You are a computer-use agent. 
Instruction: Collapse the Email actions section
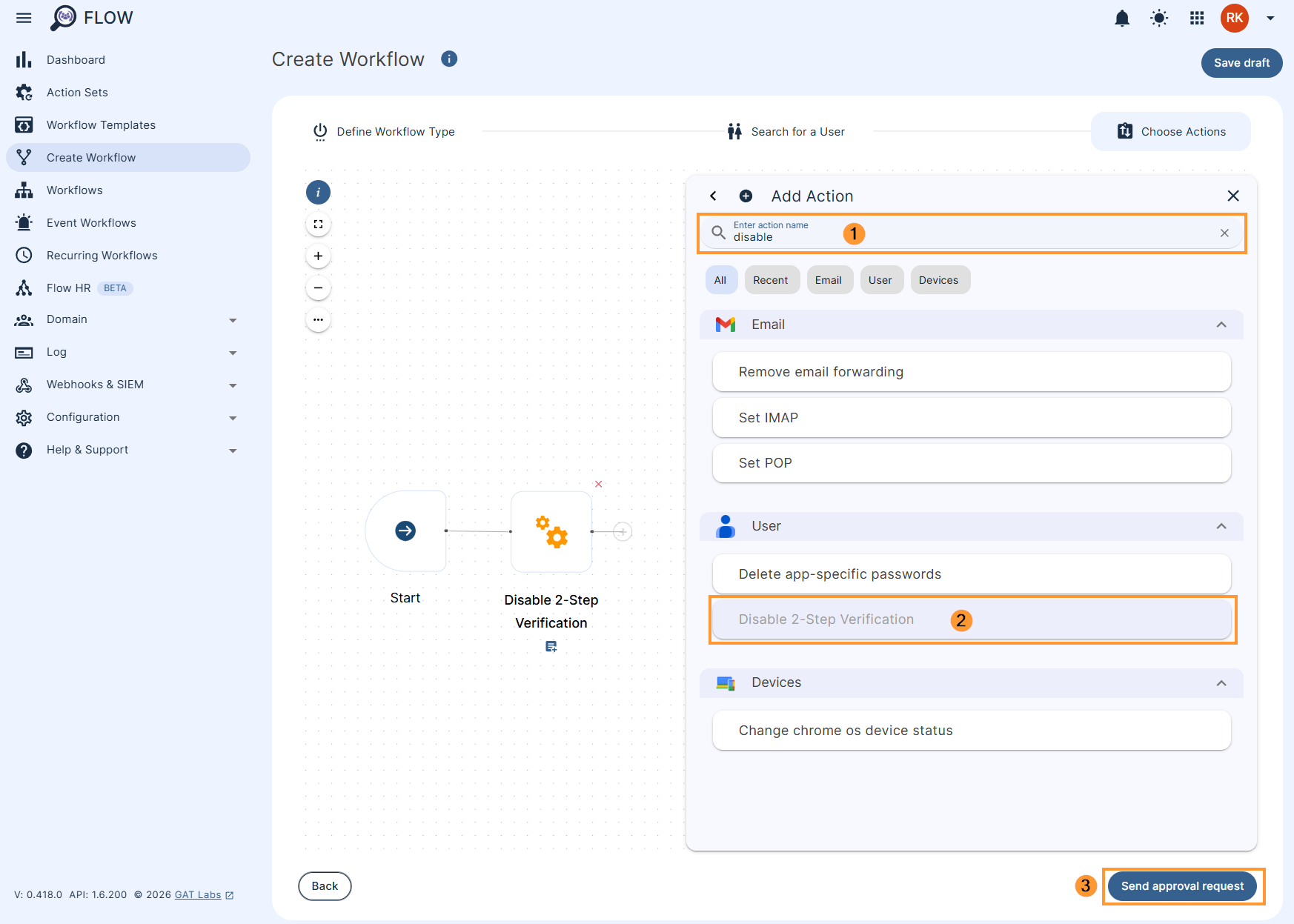tap(1221, 325)
